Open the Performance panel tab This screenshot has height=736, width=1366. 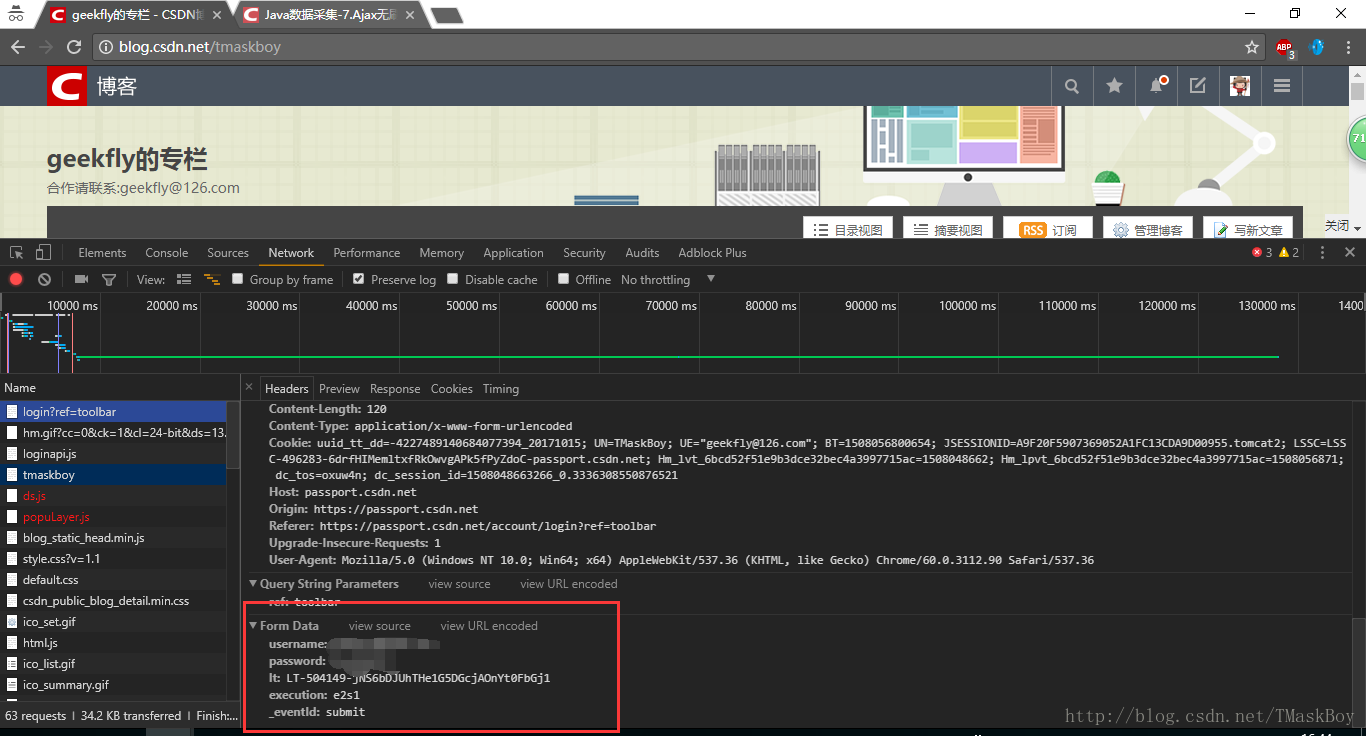coord(367,253)
